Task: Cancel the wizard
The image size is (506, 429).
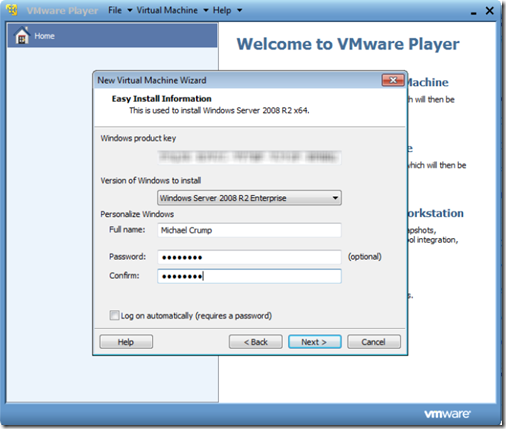Action: click(x=374, y=342)
